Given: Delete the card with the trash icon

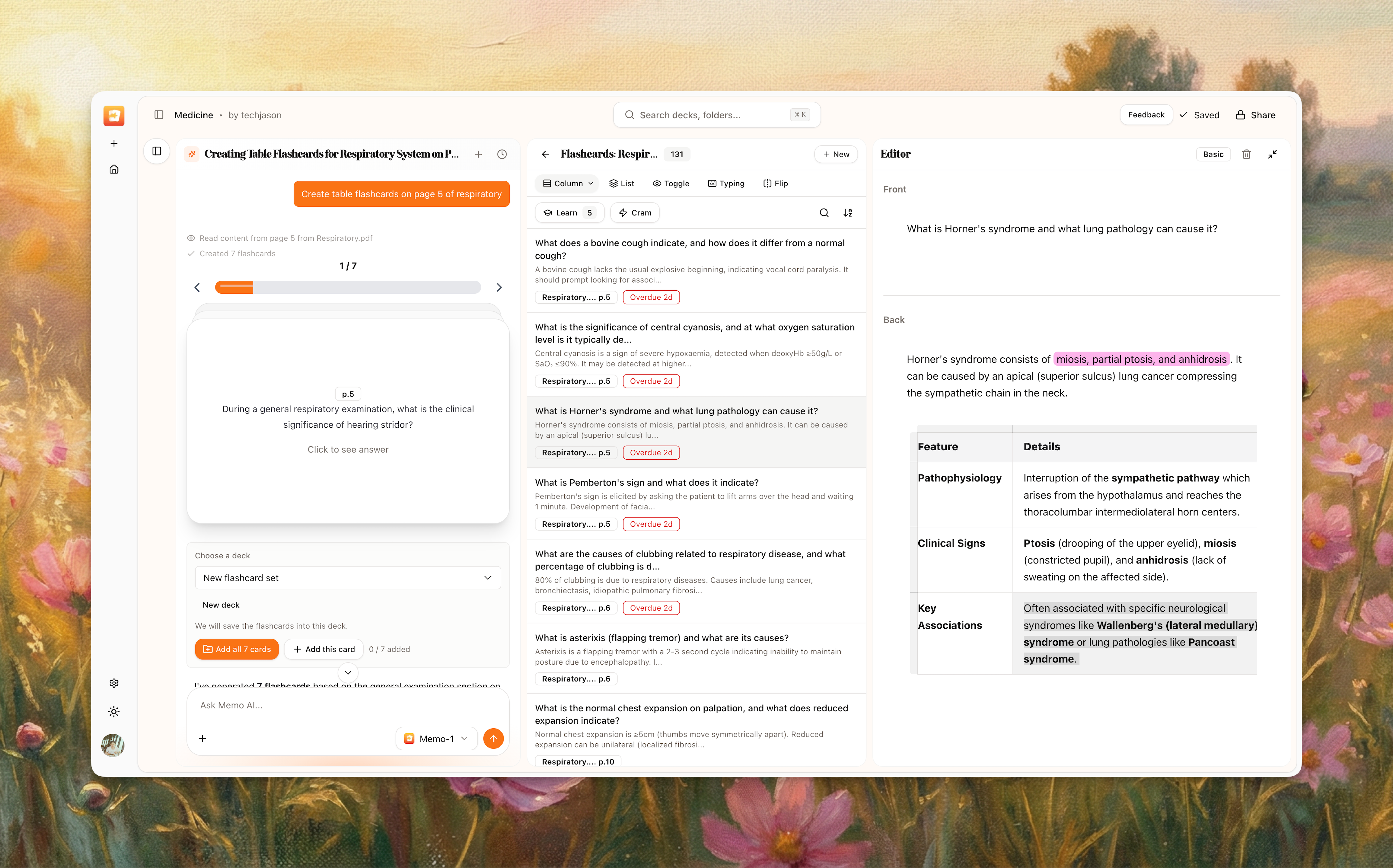Looking at the screenshot, I should [1246, 154].
